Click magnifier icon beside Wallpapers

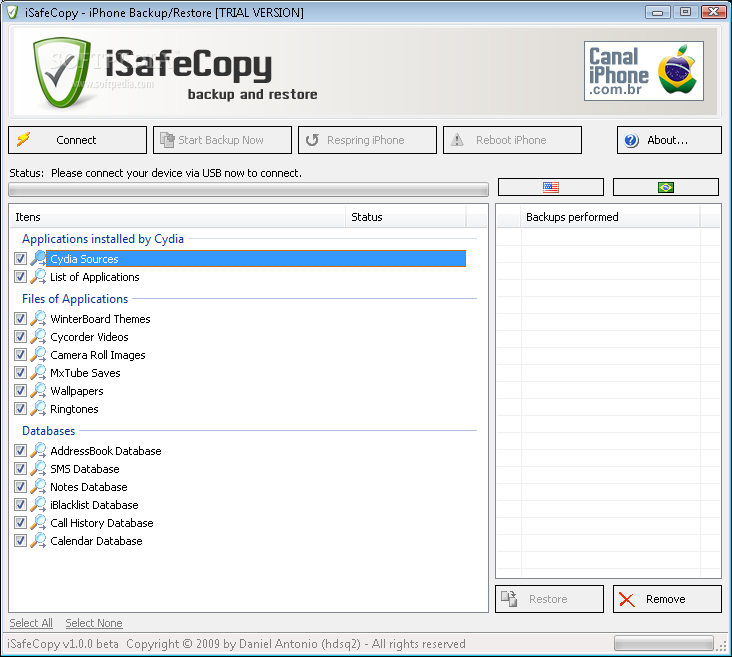[38, 390]
